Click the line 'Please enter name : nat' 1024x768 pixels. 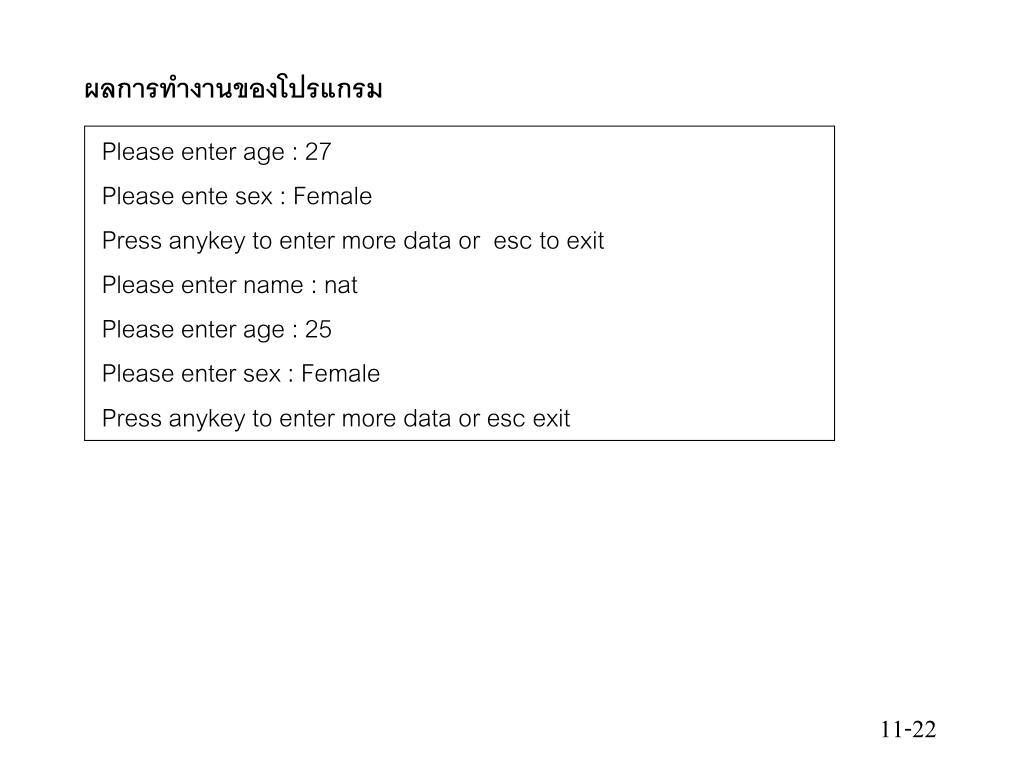coord(230,285)
